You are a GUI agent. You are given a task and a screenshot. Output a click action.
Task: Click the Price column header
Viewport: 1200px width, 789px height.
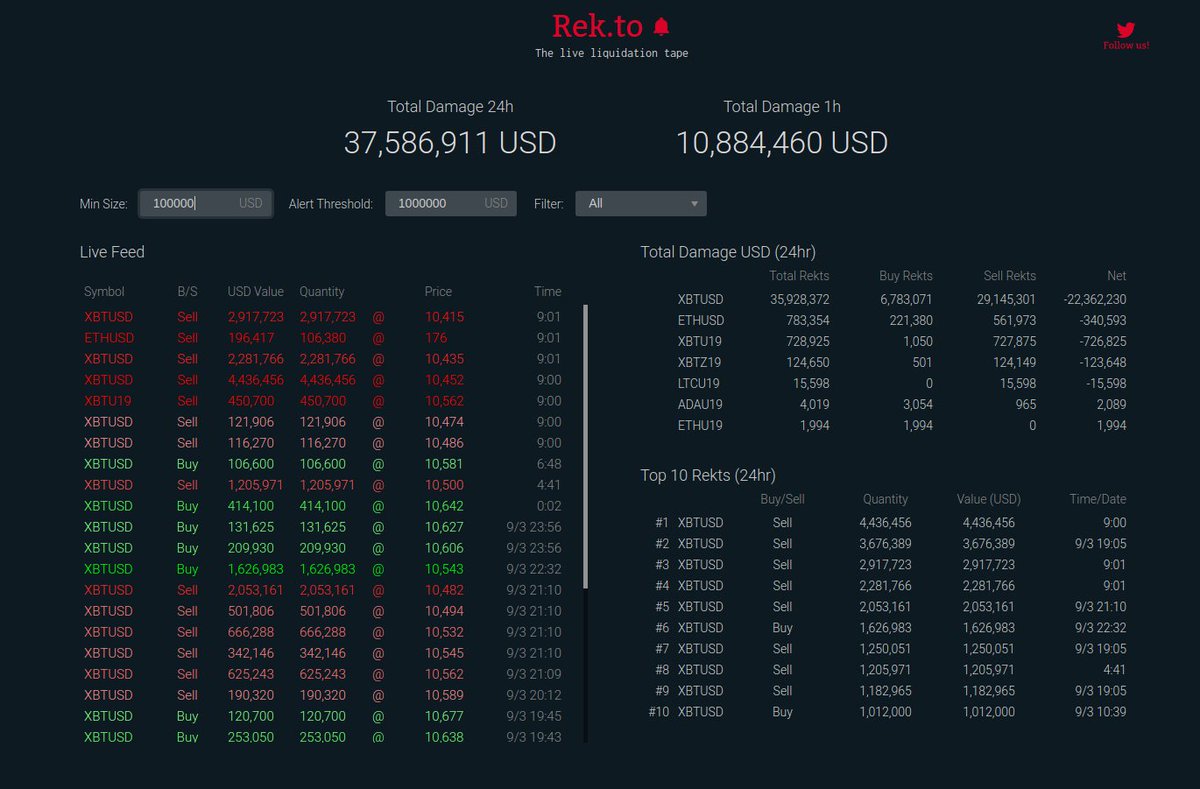click(438, 291)
